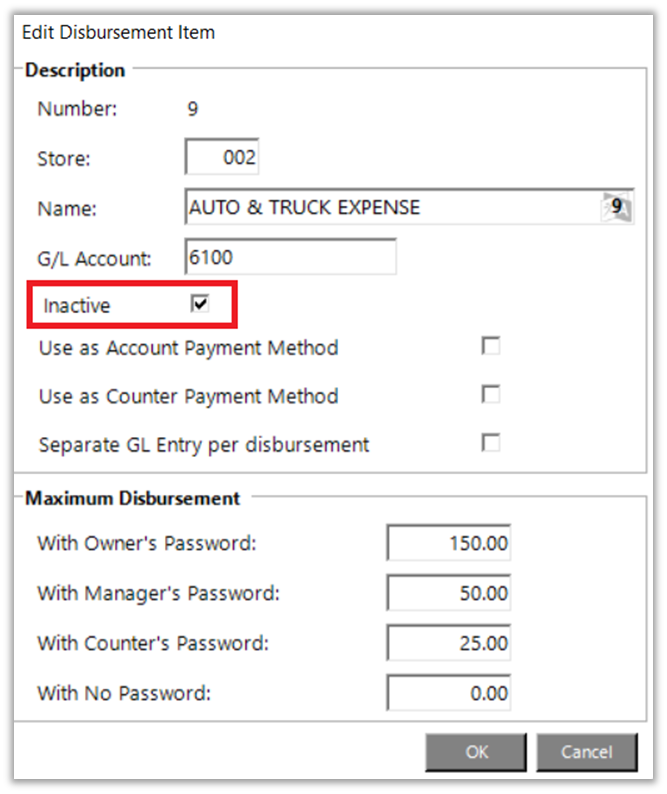Tick Use as Counter Payment Method checkbox
Viewport: 667px width, 794px height.
pos(491,395)
